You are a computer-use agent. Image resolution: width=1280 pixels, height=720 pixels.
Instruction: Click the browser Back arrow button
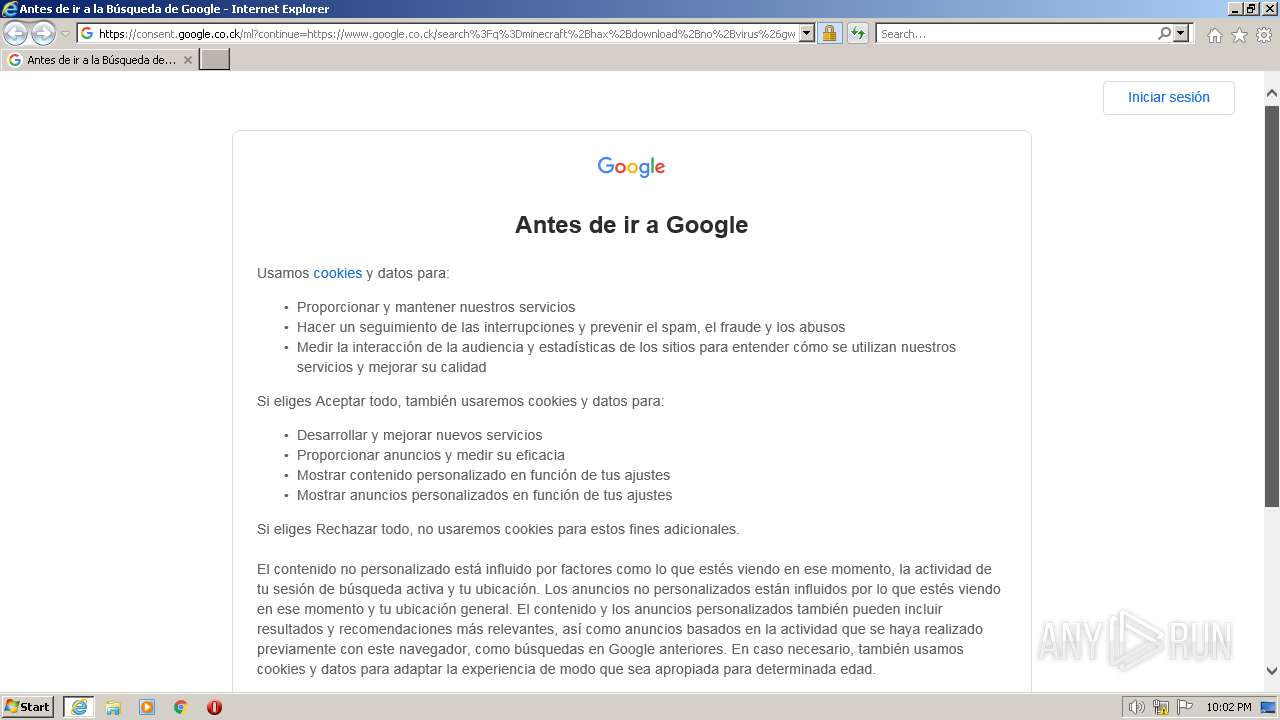click(x=15, y=34)
